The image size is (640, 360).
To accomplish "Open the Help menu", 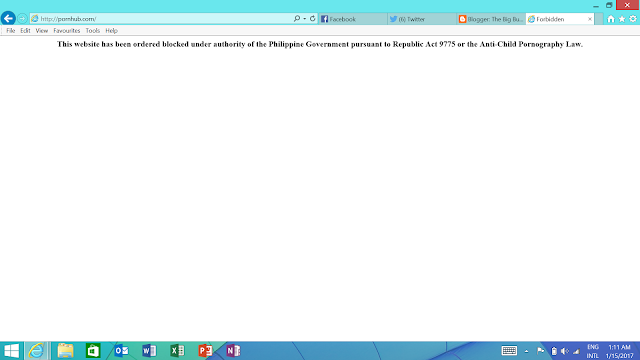I will (x=111, y=31).
